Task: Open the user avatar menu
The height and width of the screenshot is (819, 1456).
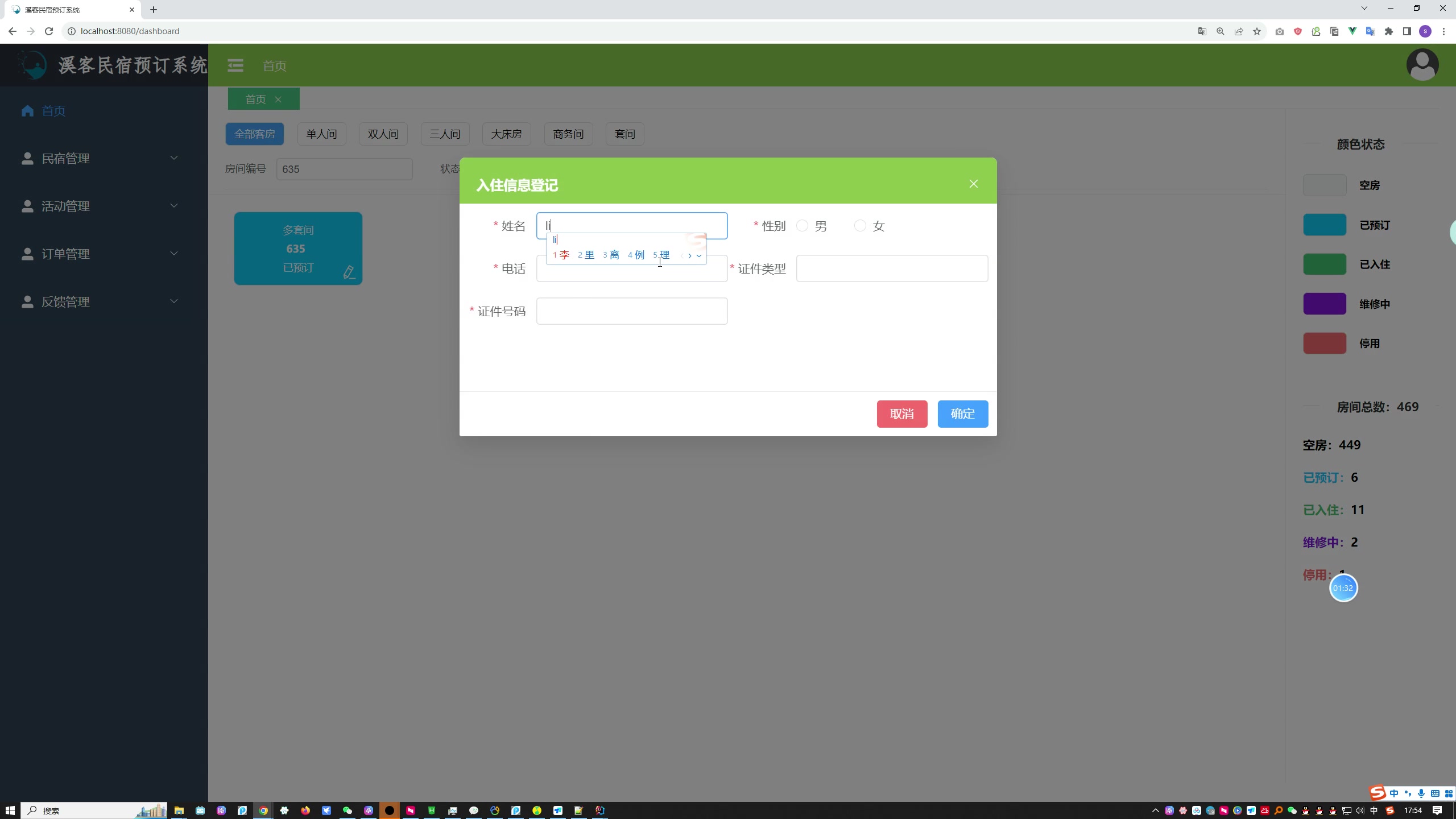Action: (1422, 65)
